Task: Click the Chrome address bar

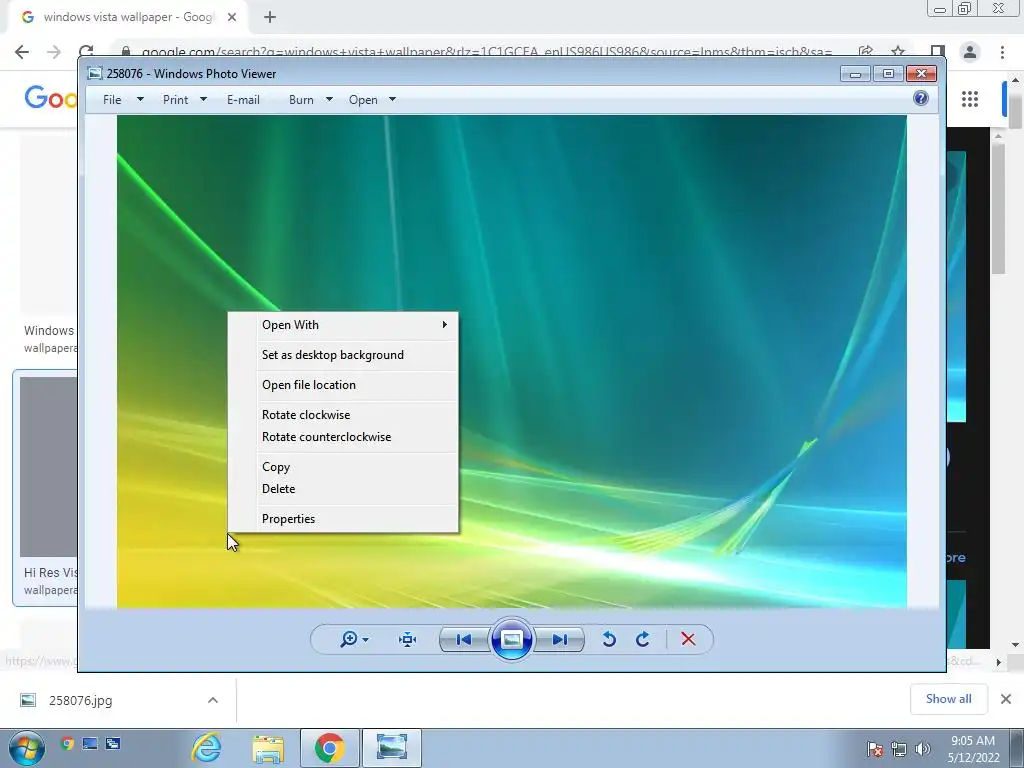Action: click(487, 52)
